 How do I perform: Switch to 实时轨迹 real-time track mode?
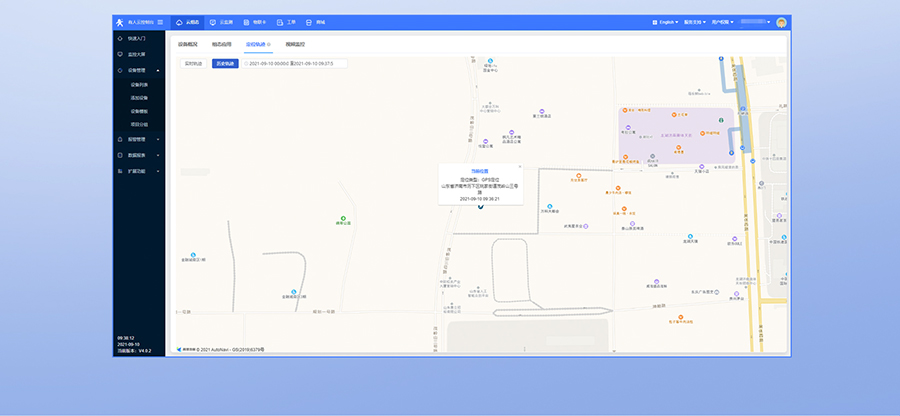point(192,63)
